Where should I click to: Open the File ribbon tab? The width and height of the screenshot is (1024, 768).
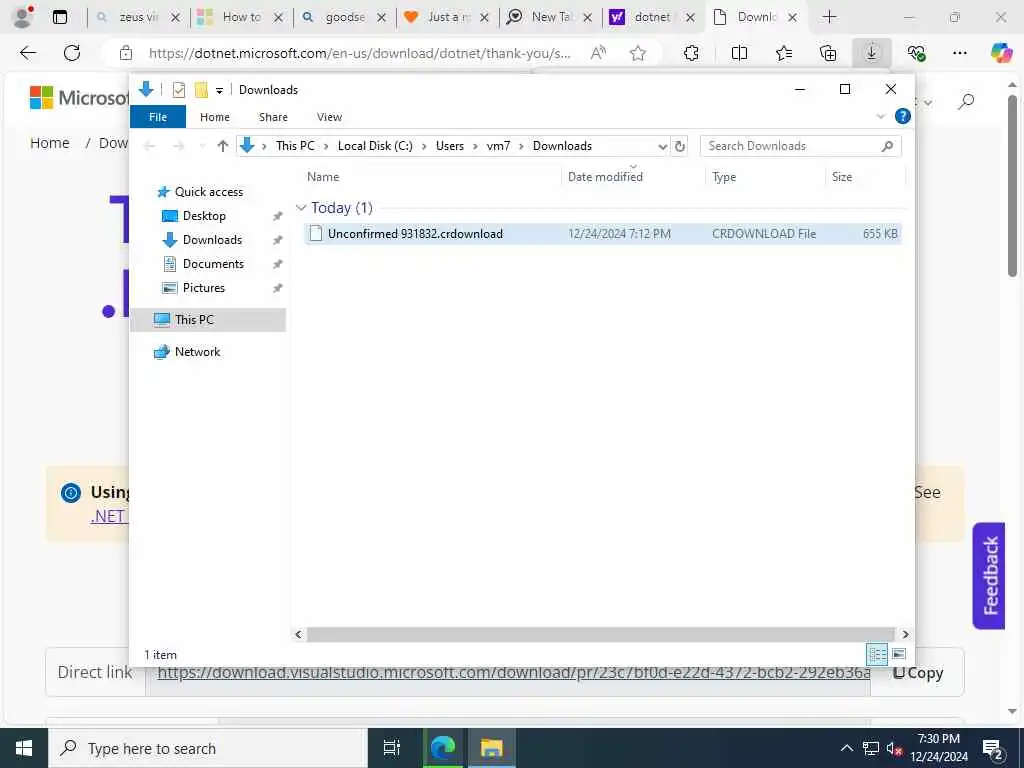click(x=158, y=117)
